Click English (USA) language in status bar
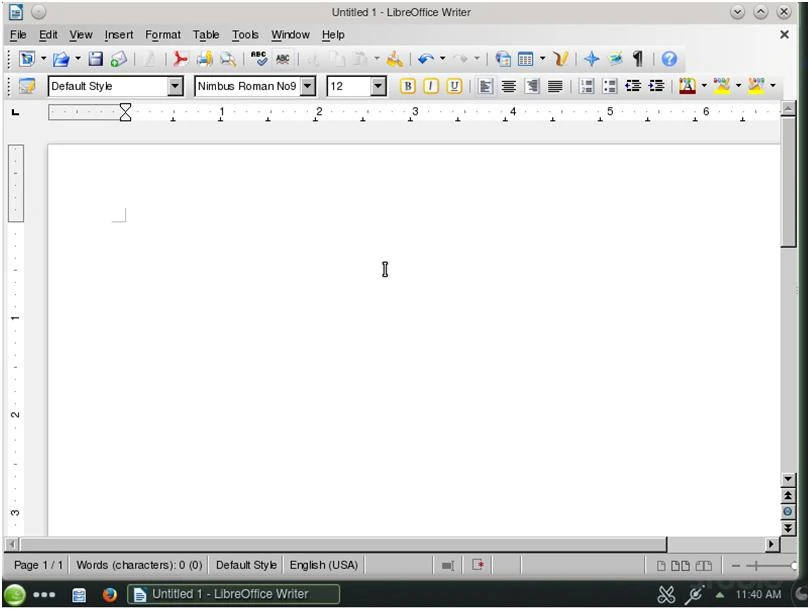Image resolution: width=808 pixels, height=609 pixels. [x=323, y=565]
